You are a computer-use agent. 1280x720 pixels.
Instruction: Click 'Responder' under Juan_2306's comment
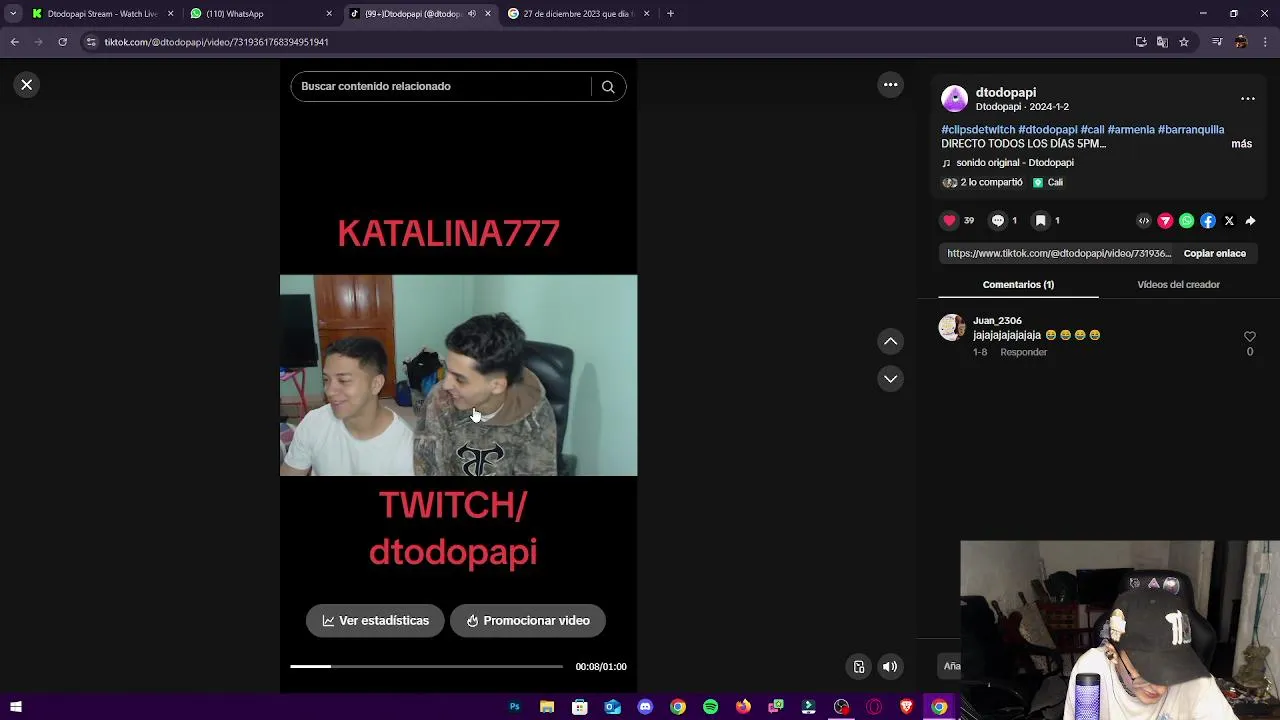point(1023,352)
